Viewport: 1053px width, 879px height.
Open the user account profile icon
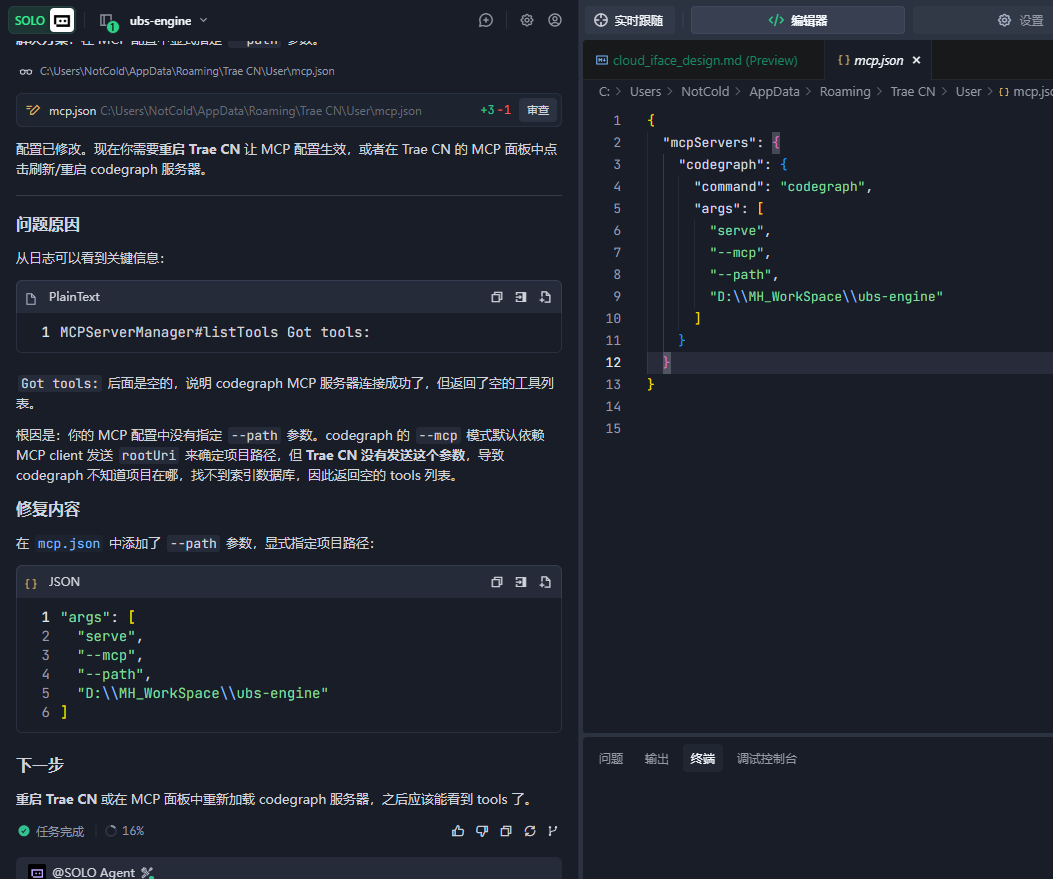pyautogui.click(x=555, y=20)
